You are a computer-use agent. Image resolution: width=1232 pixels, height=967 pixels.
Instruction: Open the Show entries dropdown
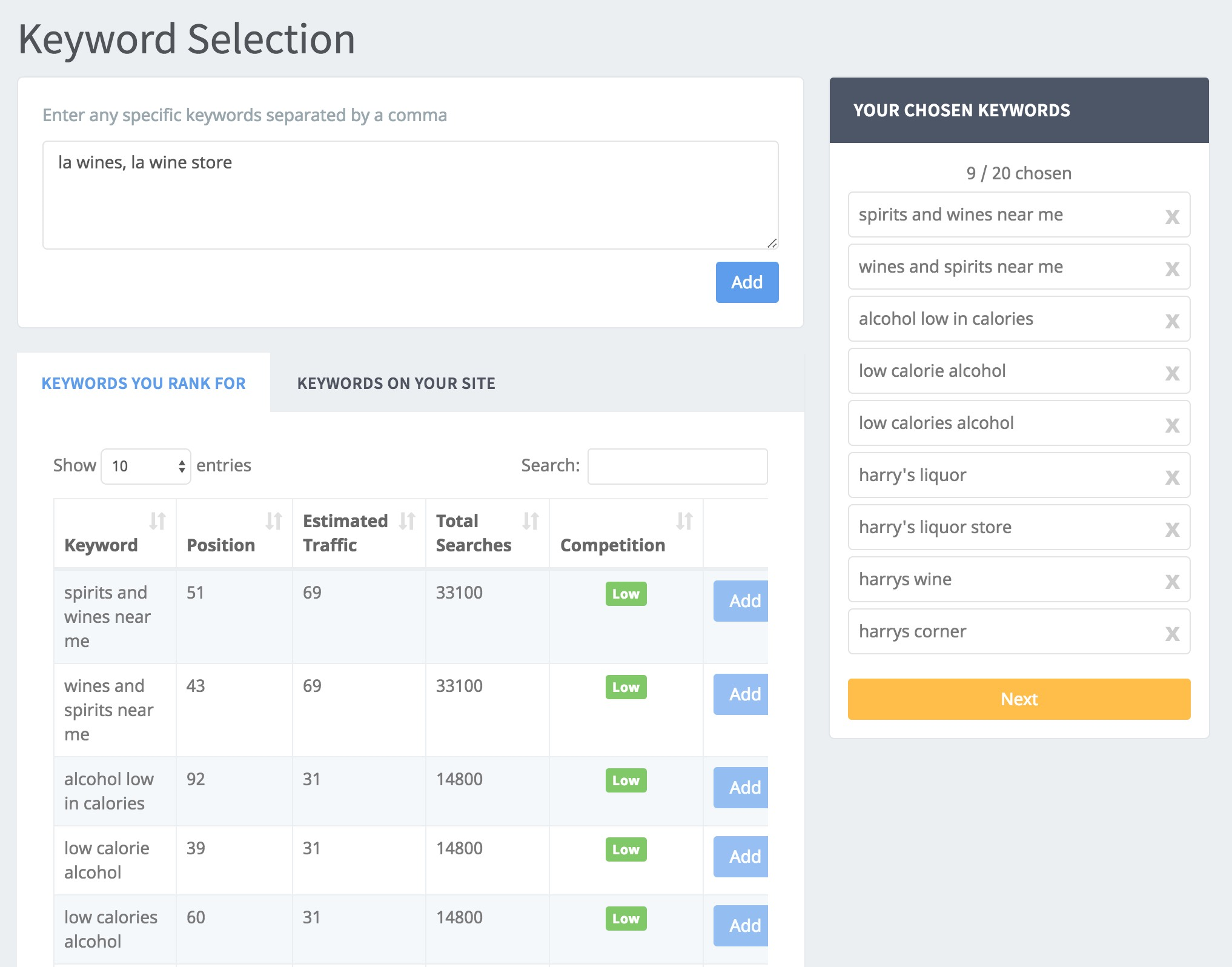(x=145, y=465)
